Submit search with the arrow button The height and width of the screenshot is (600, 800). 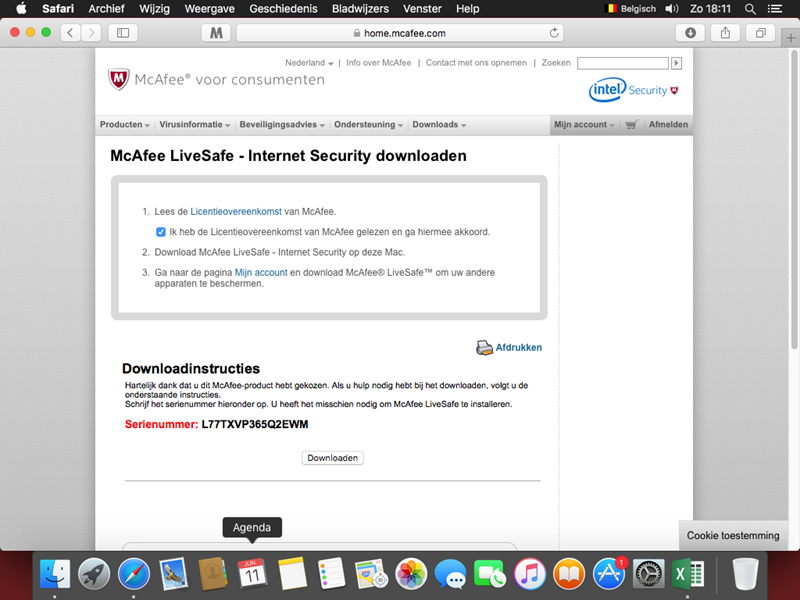(x=677, y=63)
